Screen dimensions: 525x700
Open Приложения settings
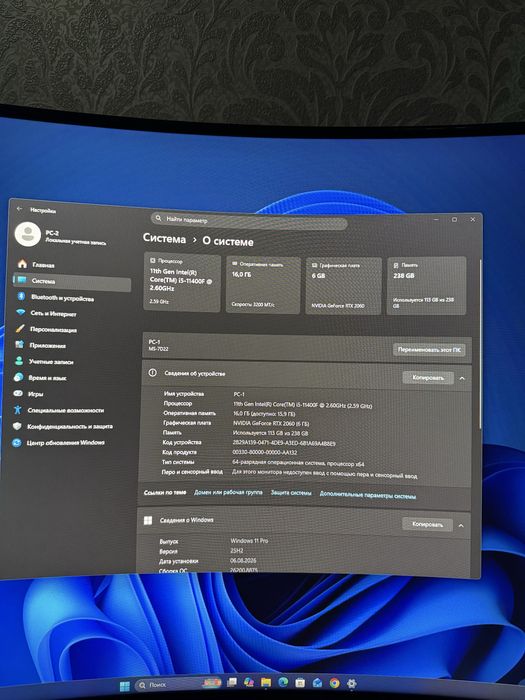tap(41, 346)
